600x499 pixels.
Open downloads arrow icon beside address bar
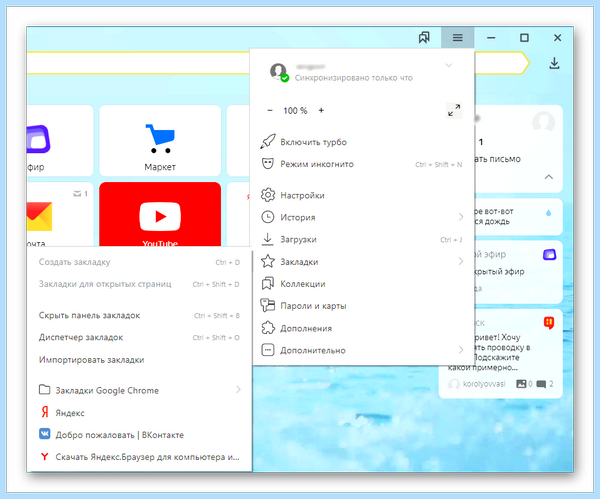554,64
